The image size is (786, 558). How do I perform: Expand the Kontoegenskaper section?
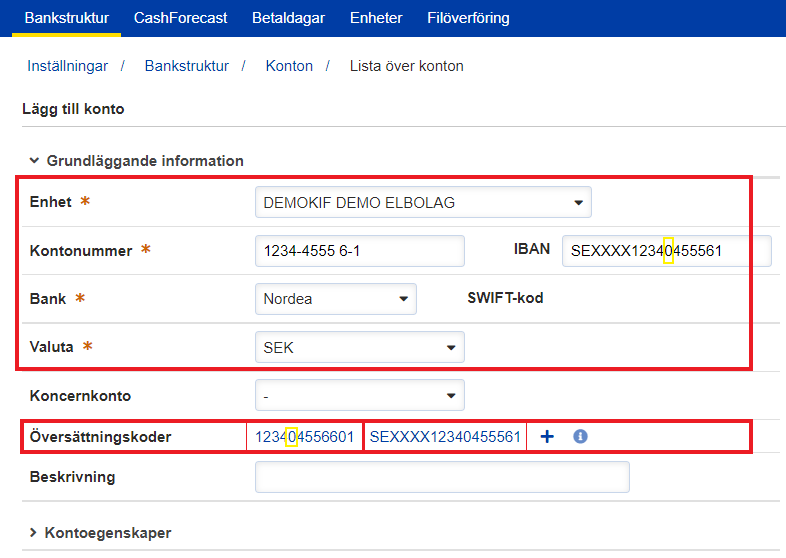[101, 533]
